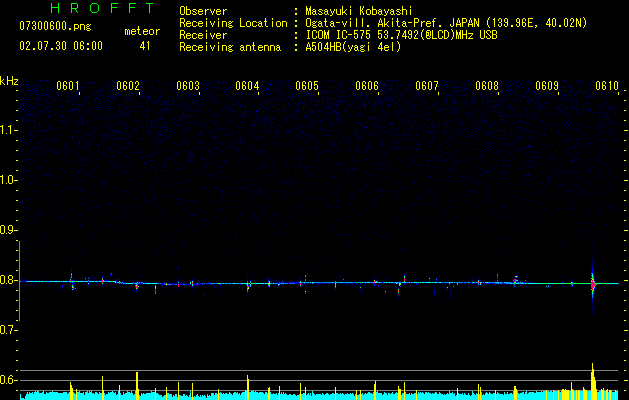
Task: Click the 0.6 kHz axis label
Action: [8, 380]
